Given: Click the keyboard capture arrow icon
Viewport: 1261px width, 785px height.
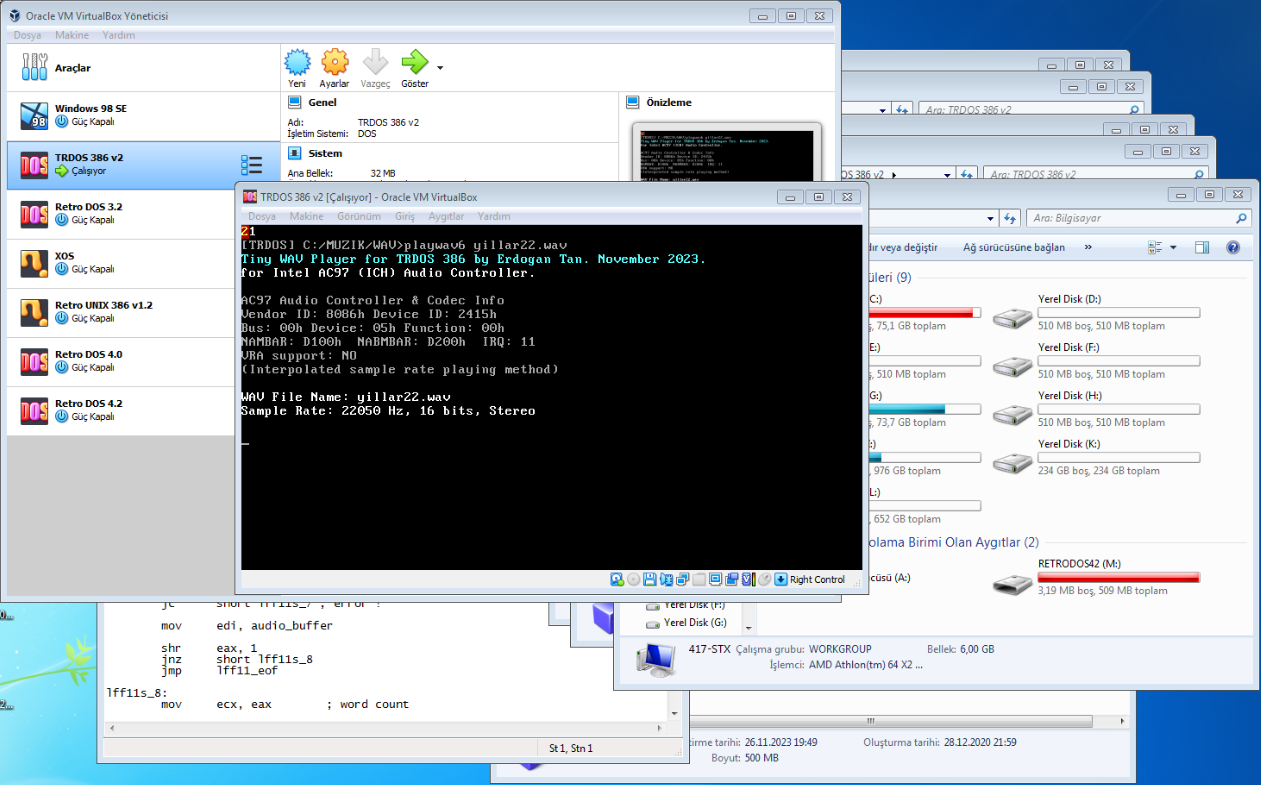Looking at the screenshot, I should click(781, 579).
